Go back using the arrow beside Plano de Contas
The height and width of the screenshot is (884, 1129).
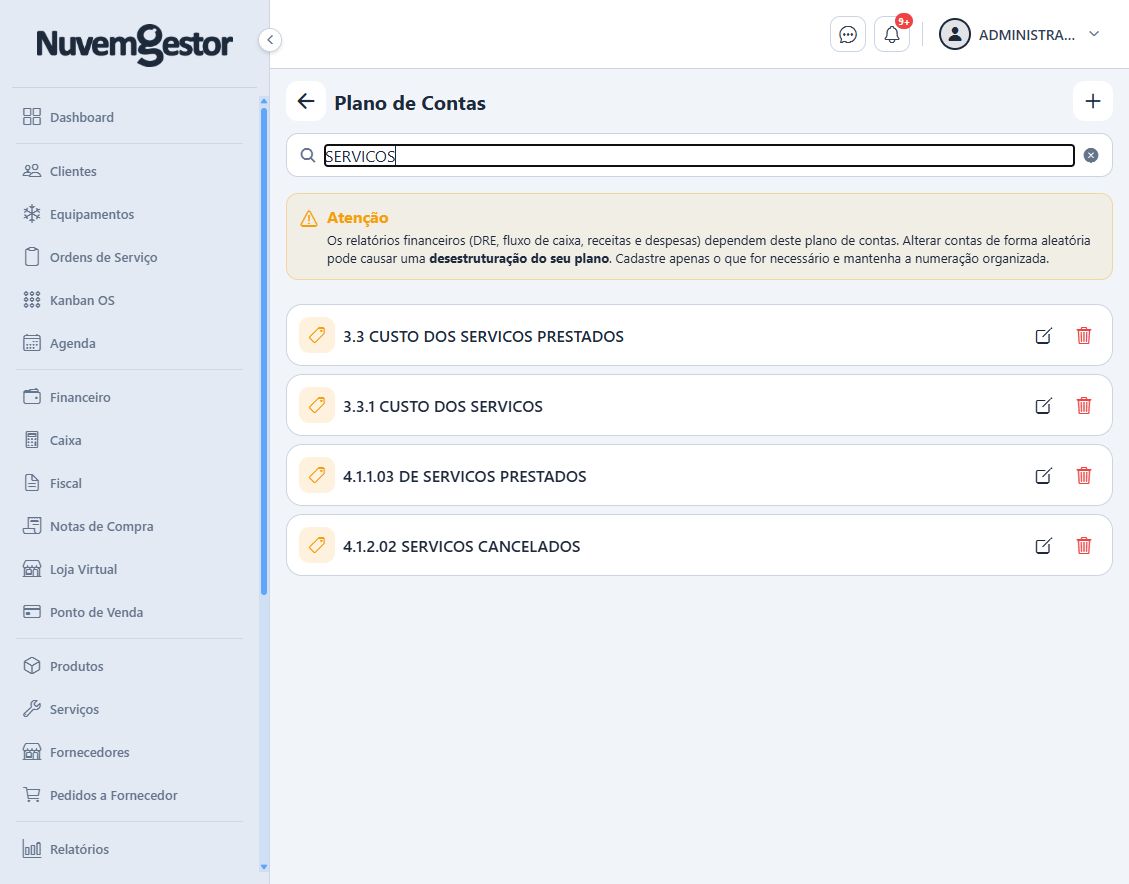306,102
